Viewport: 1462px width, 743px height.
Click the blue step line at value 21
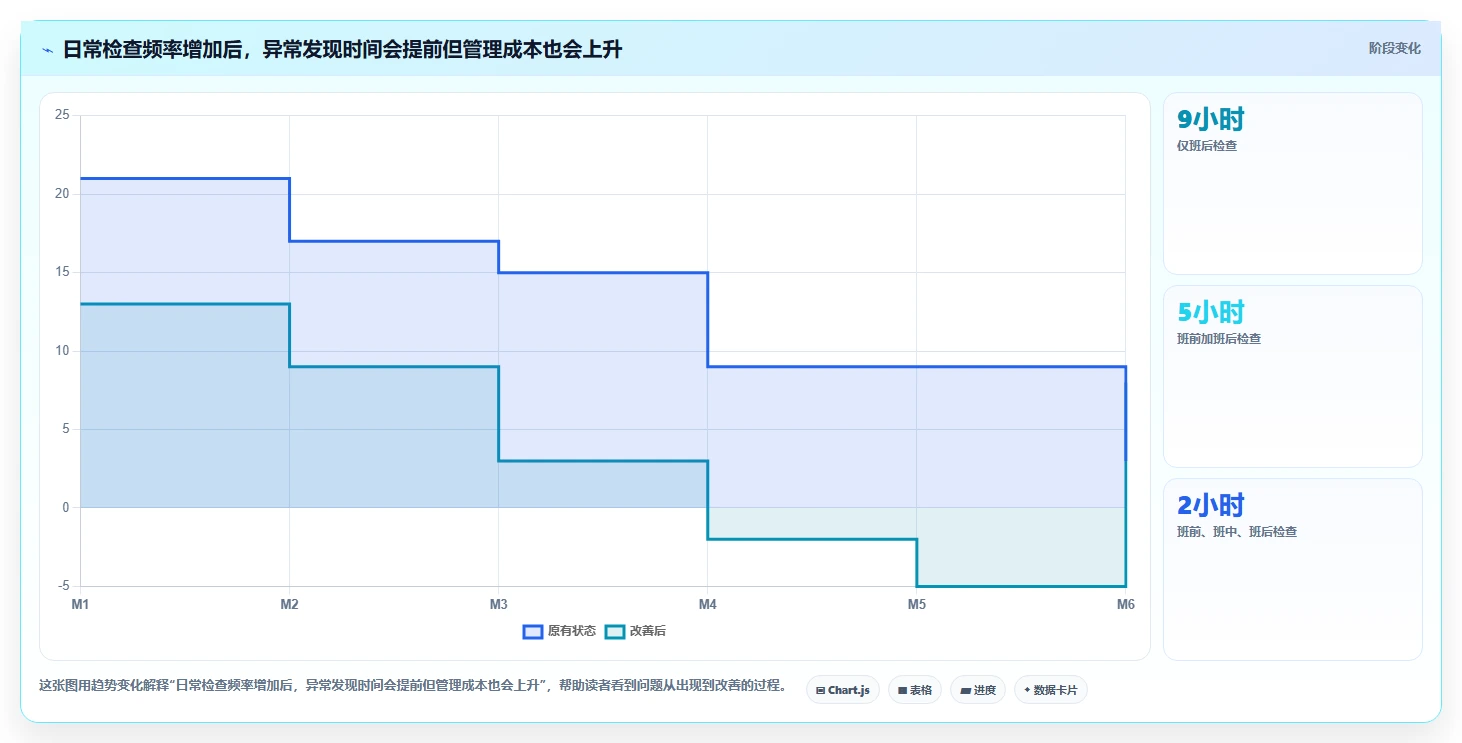click(185, 178)
